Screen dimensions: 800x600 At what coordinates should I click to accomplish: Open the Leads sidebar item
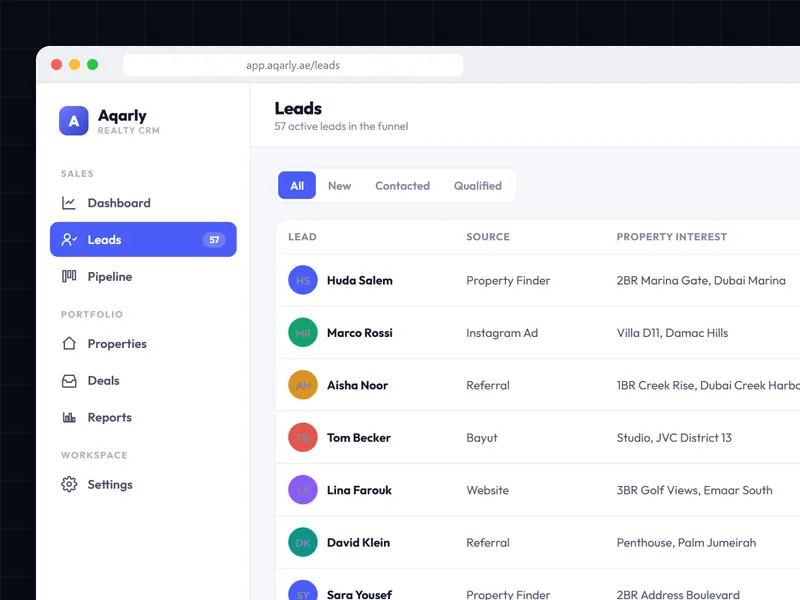[x=143, y=239]
